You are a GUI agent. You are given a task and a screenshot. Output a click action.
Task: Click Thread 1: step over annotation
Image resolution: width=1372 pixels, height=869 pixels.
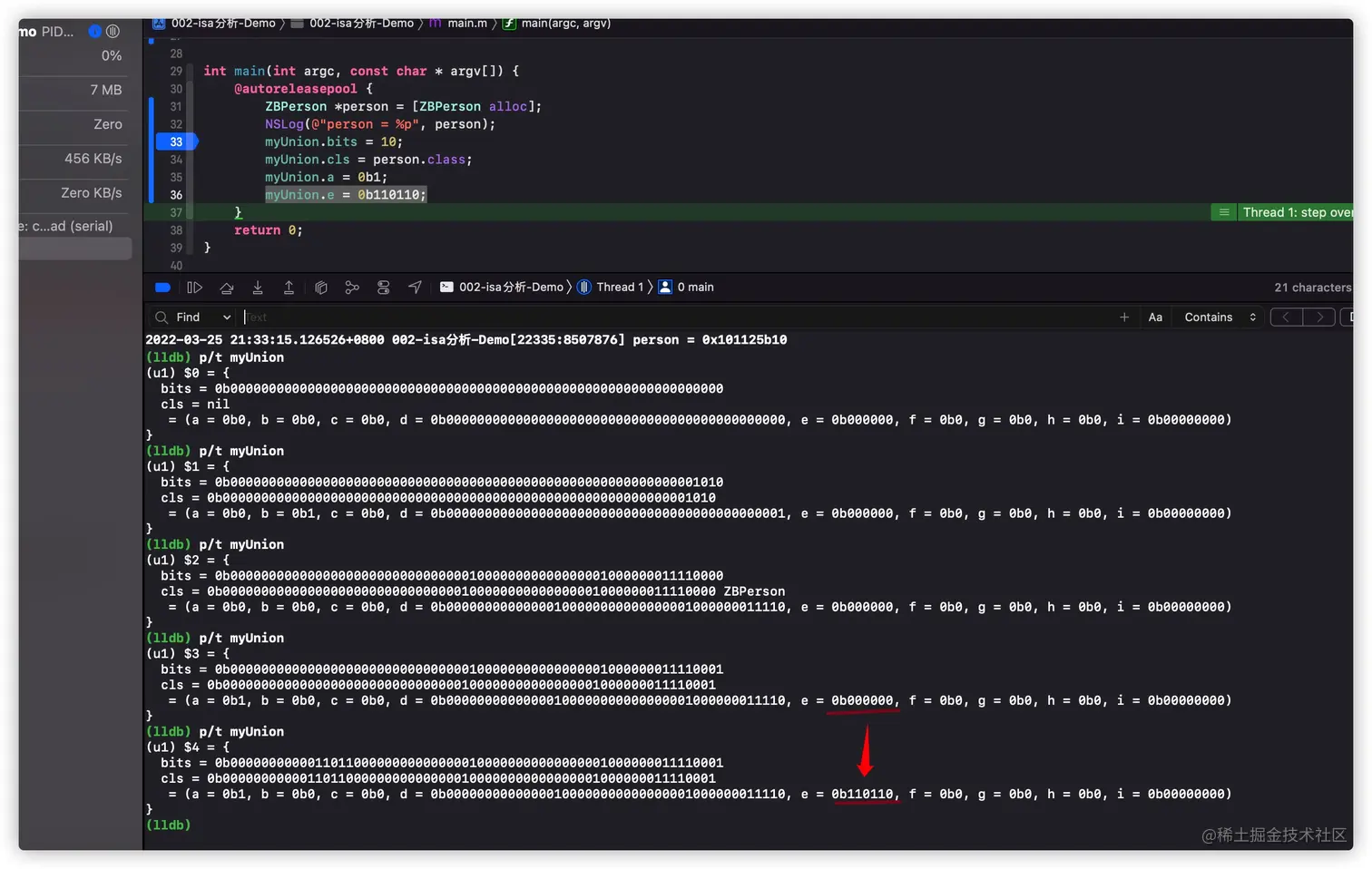click(1298, 212)
